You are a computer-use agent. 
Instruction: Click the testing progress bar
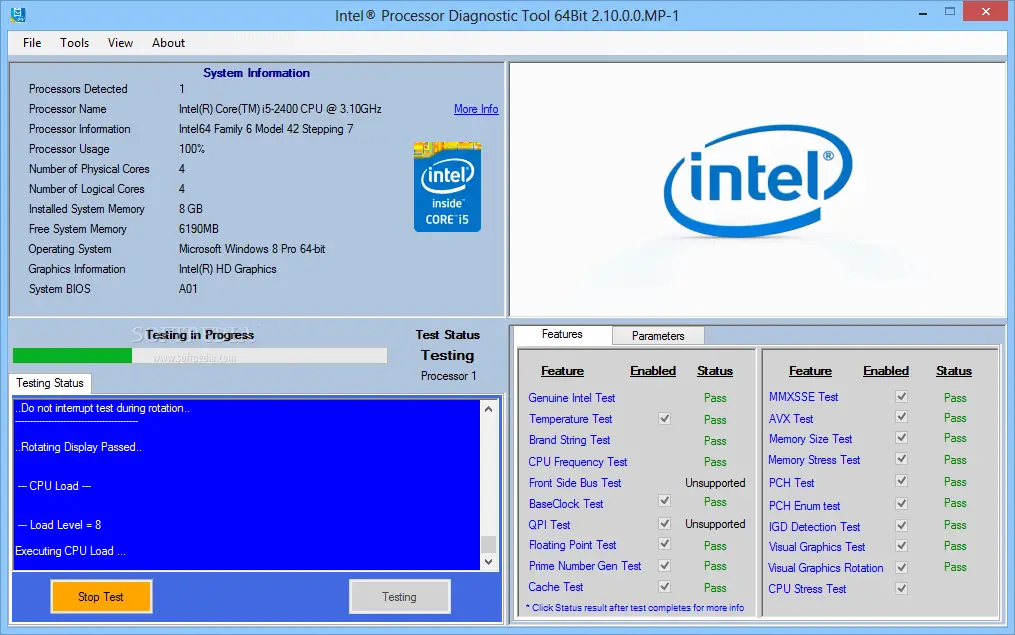coord(200,355)
